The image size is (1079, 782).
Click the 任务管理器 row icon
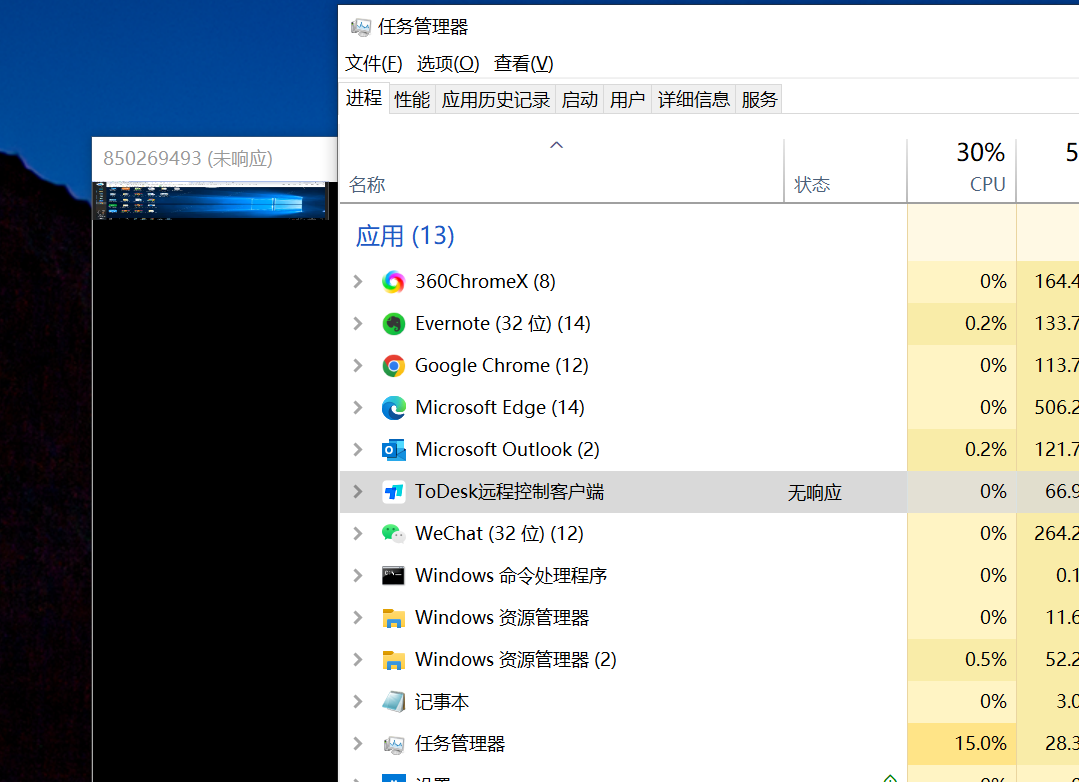394,743
